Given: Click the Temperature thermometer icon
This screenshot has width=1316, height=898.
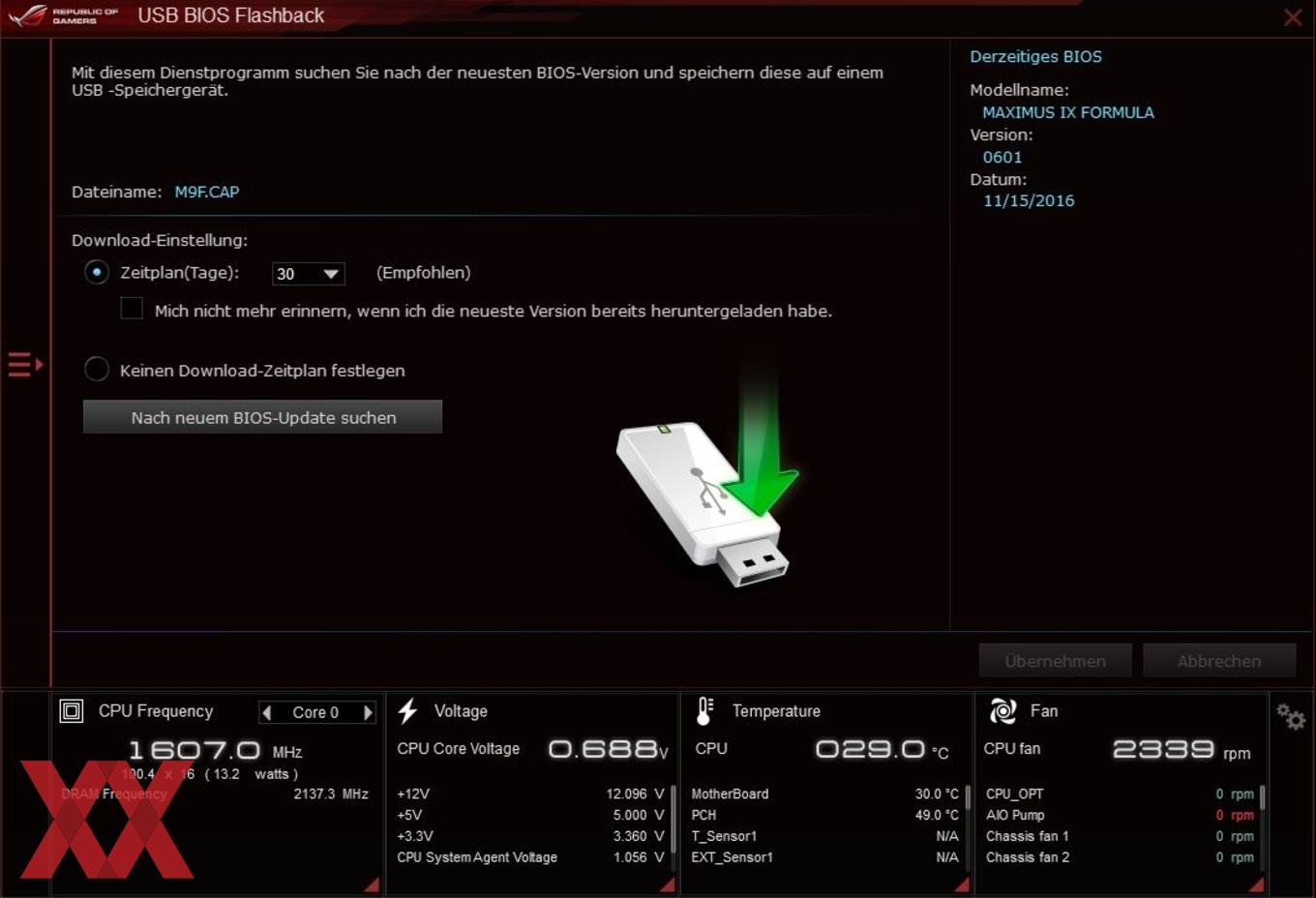Looking at the screenshot, I should pos(705,711).
